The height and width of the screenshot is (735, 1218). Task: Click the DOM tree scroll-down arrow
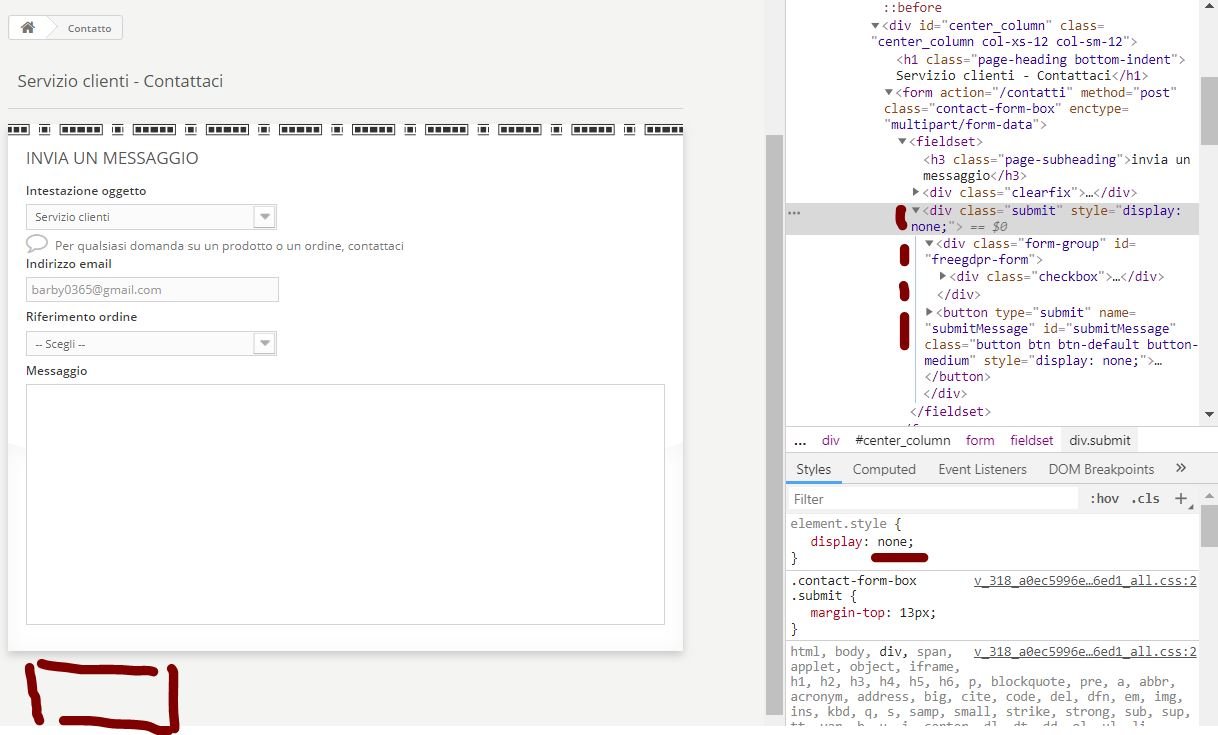coord(1209,414)
